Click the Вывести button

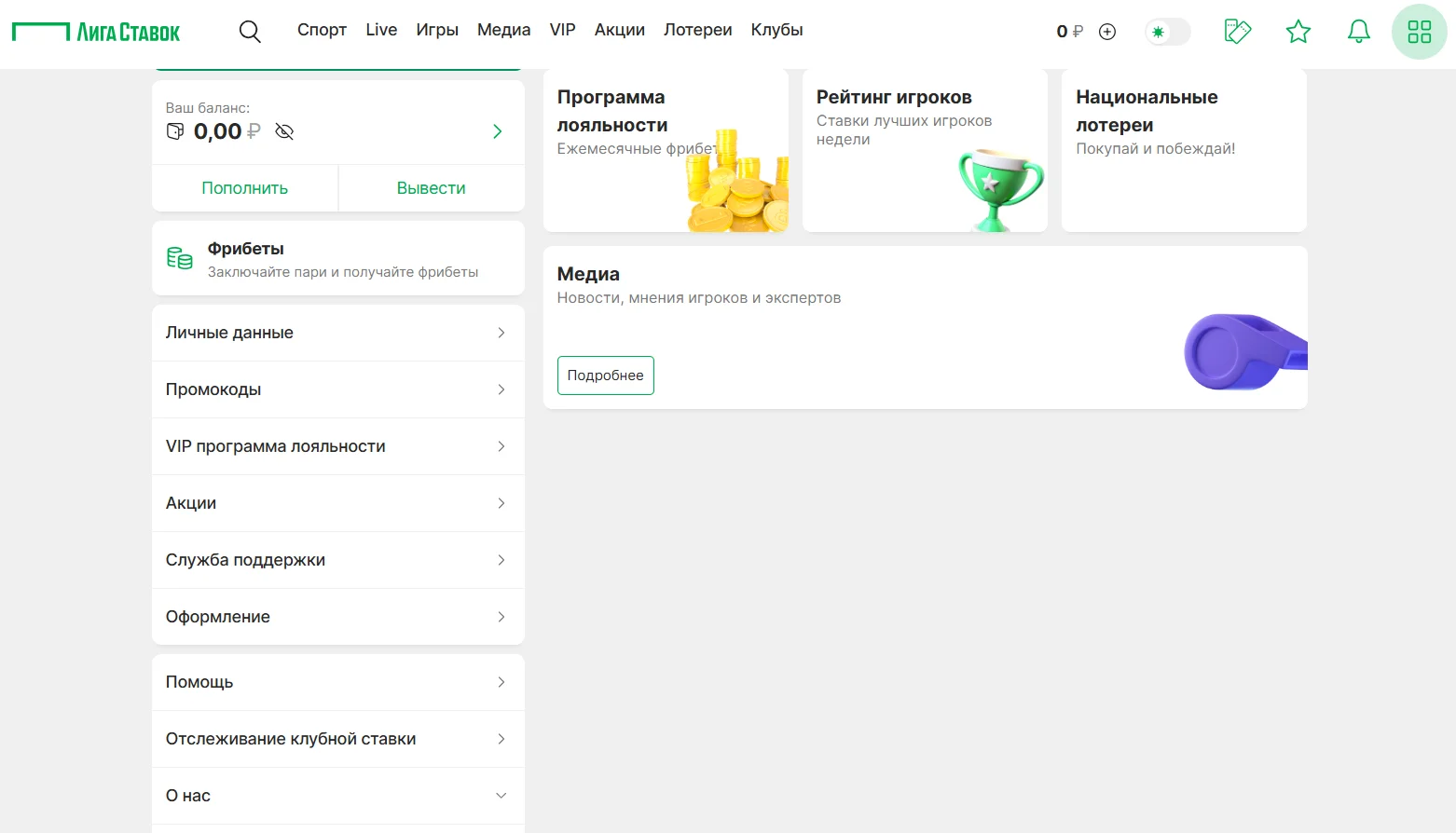point(431,188)
